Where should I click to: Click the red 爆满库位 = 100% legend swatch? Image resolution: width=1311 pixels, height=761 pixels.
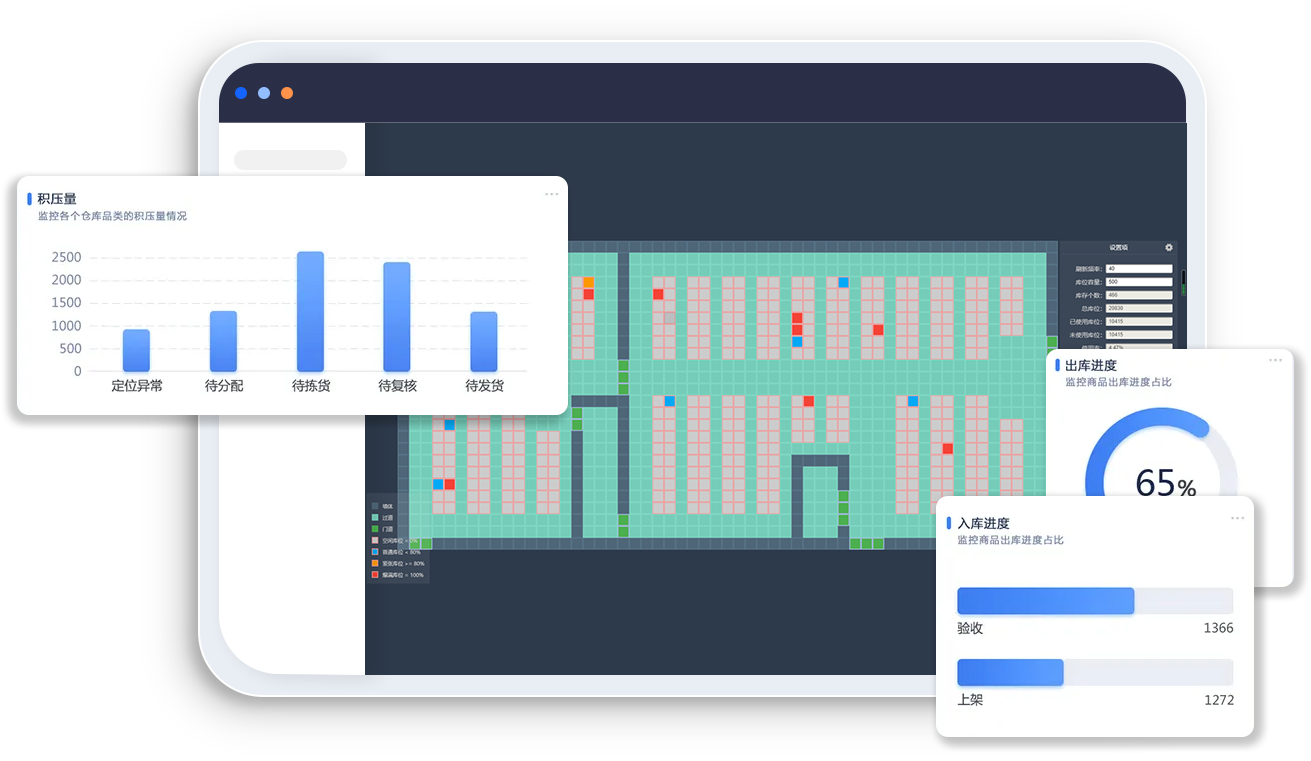click(x=375, y=575)
